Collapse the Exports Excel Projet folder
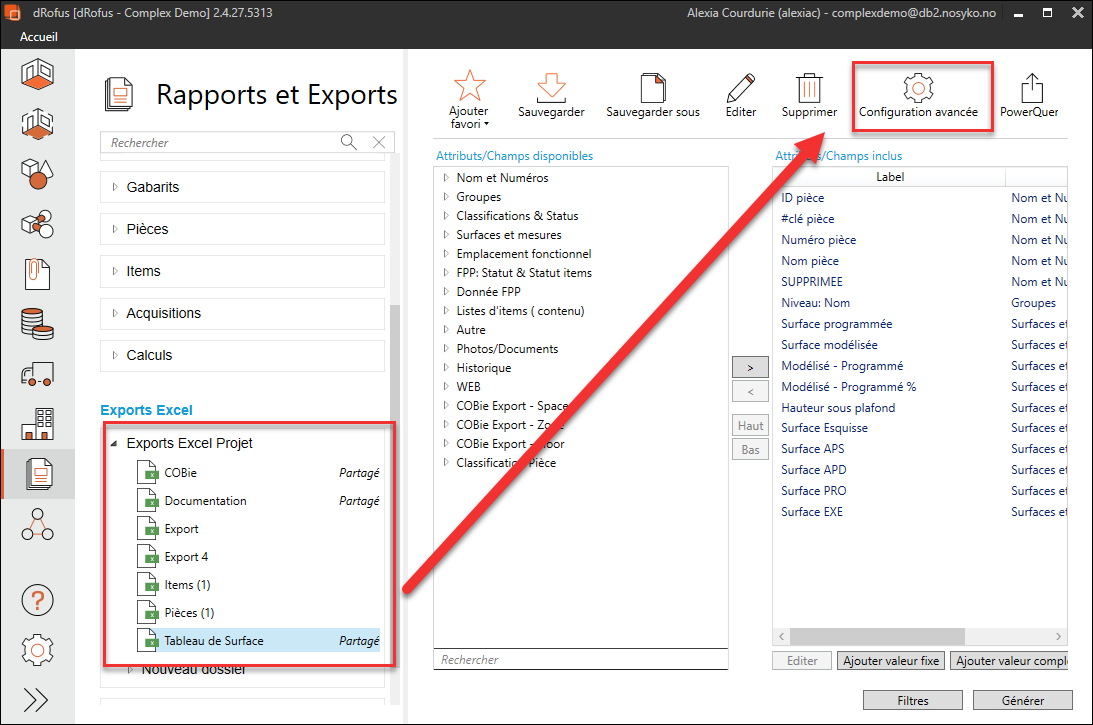1093x725 pixels. [x=115, y=443]
